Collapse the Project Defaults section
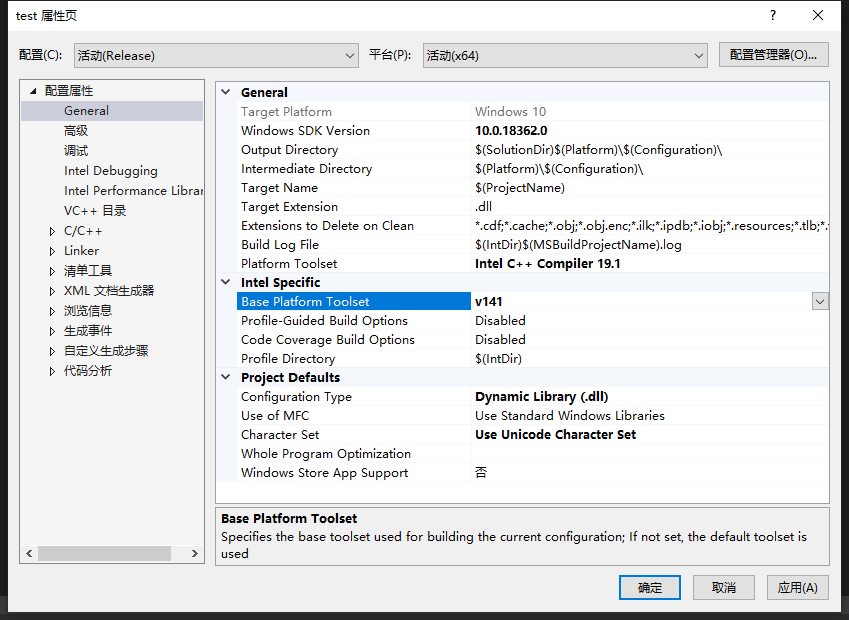 (x=226, y=378)
